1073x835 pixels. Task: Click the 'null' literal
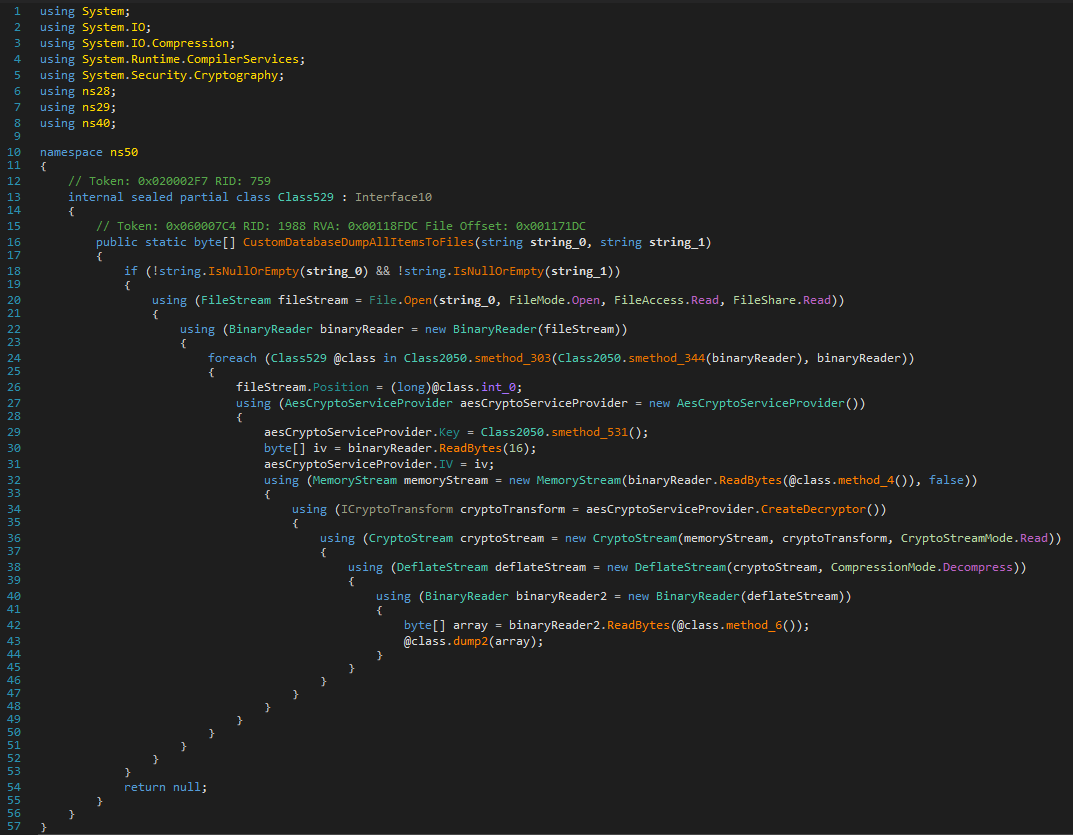[187, 787]
